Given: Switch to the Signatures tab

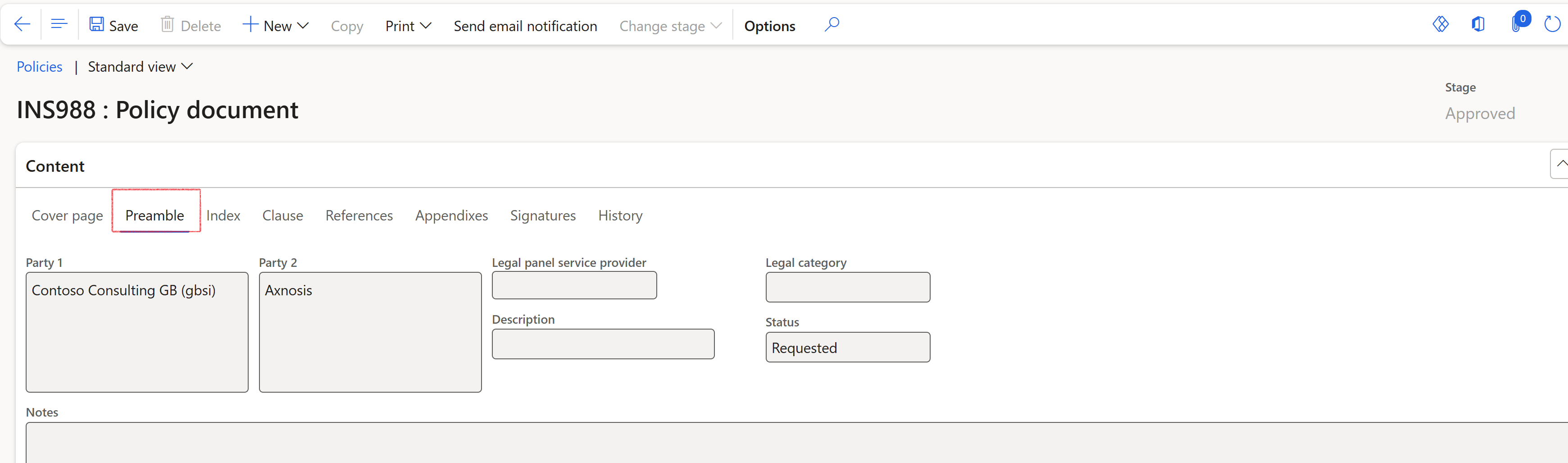Looking at the screenshot, I should coord(542,215).
